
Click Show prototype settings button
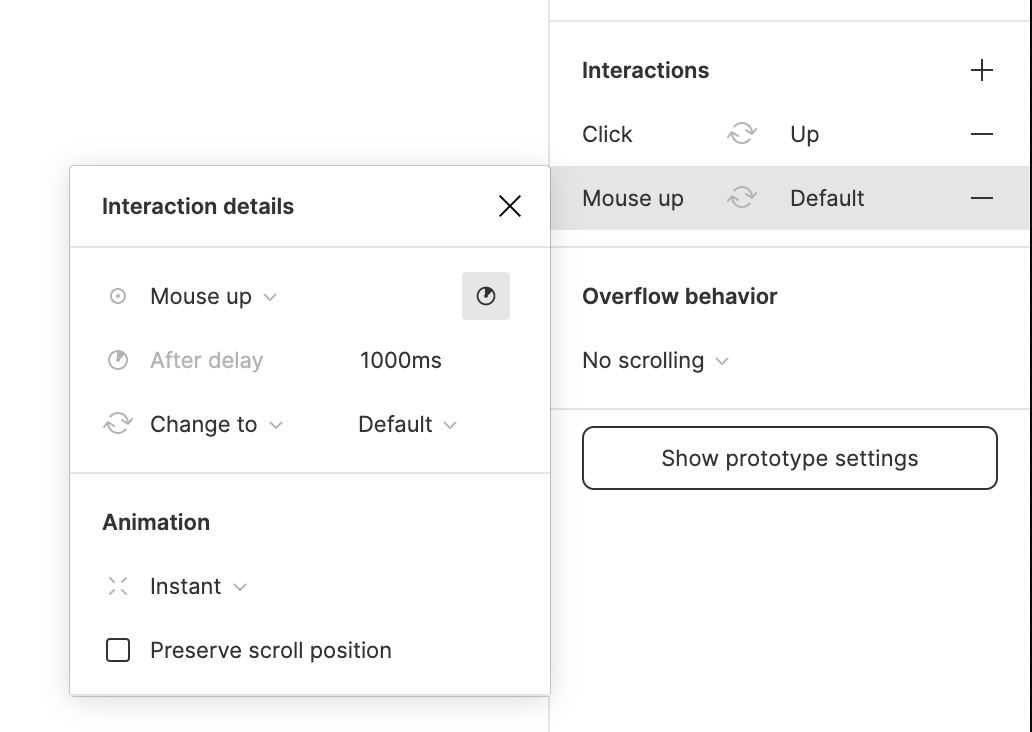point(790,458)
